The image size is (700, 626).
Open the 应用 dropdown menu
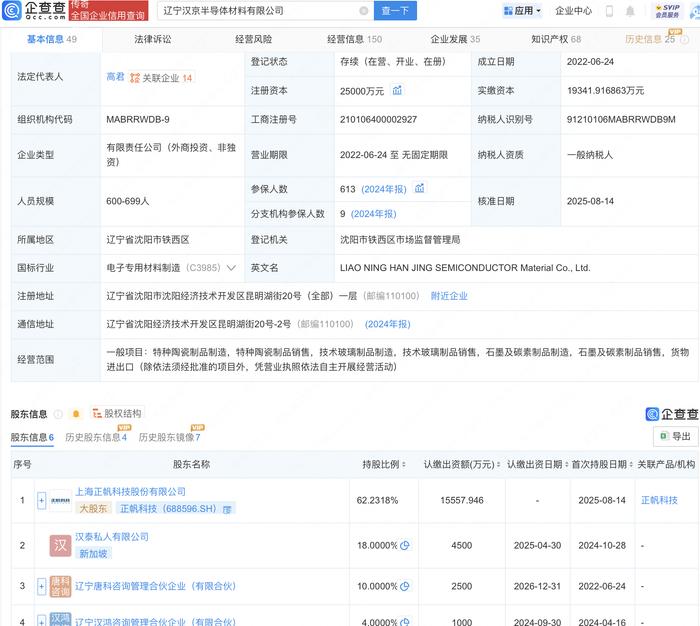522,11
